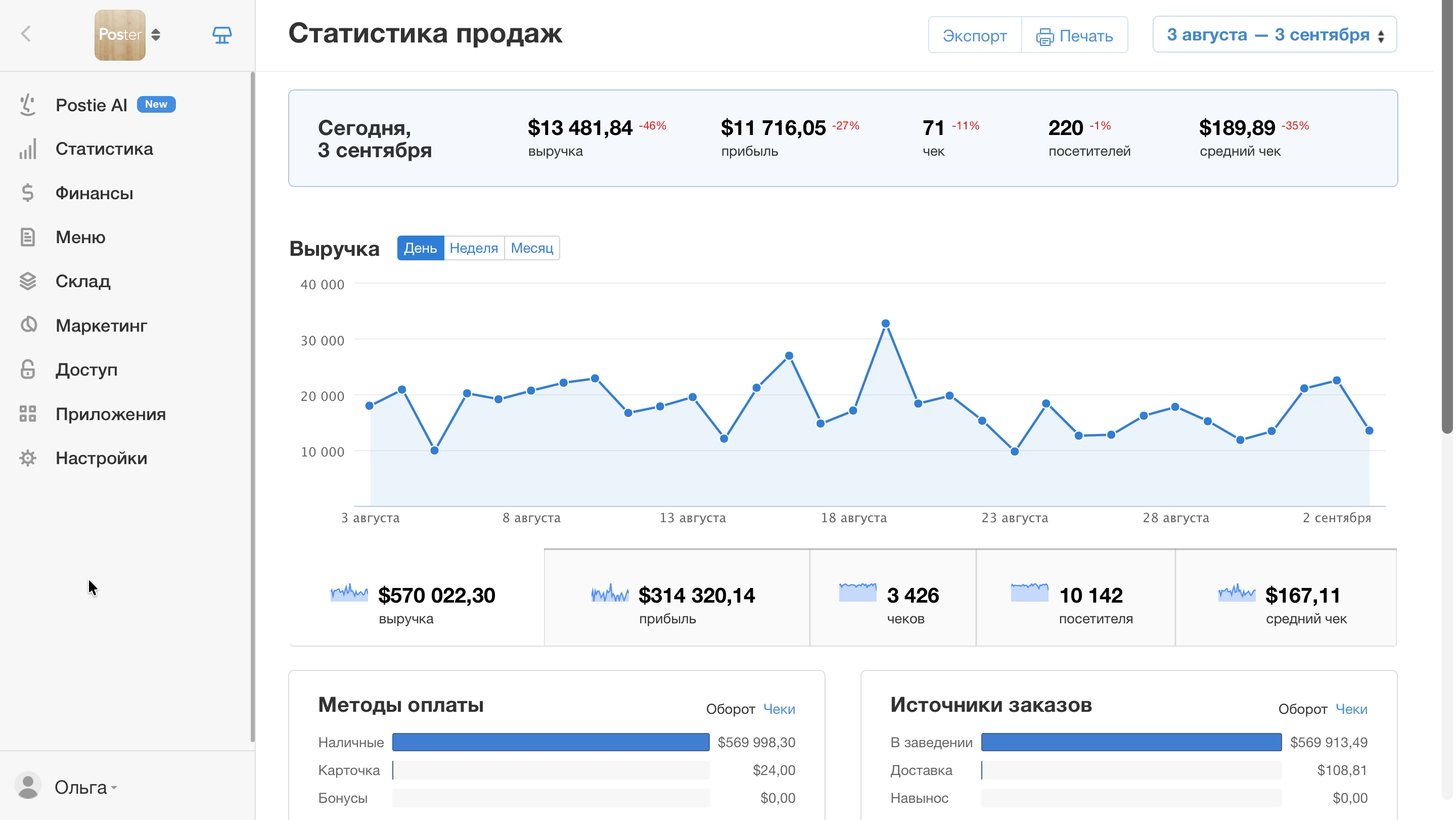Switch Методы оплаты to Чеки

[x=779, y=709]
